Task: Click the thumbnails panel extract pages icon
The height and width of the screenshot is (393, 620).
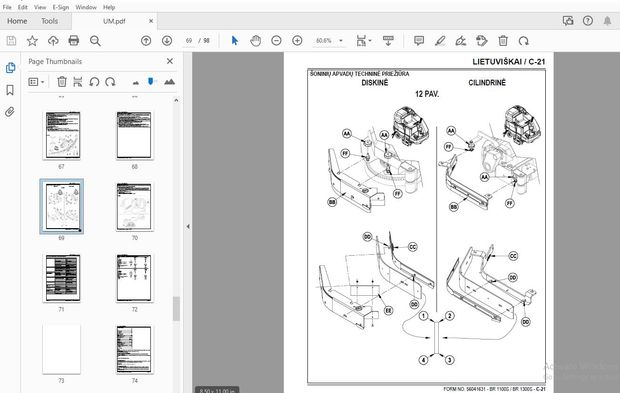Action: pyautogui.click(x=78, y=82)
